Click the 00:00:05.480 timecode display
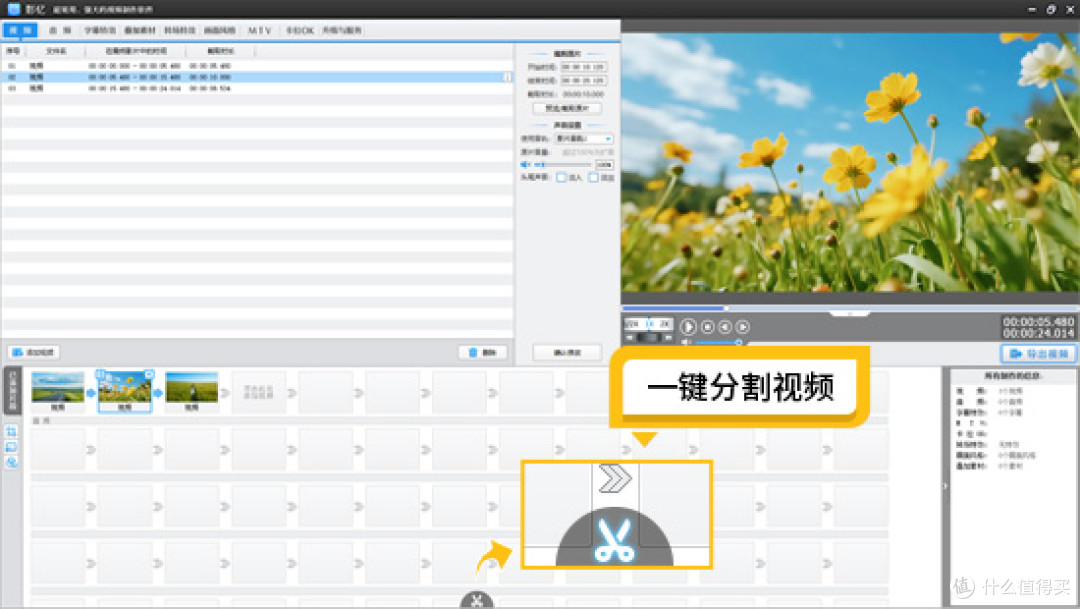 point(1038,322)
